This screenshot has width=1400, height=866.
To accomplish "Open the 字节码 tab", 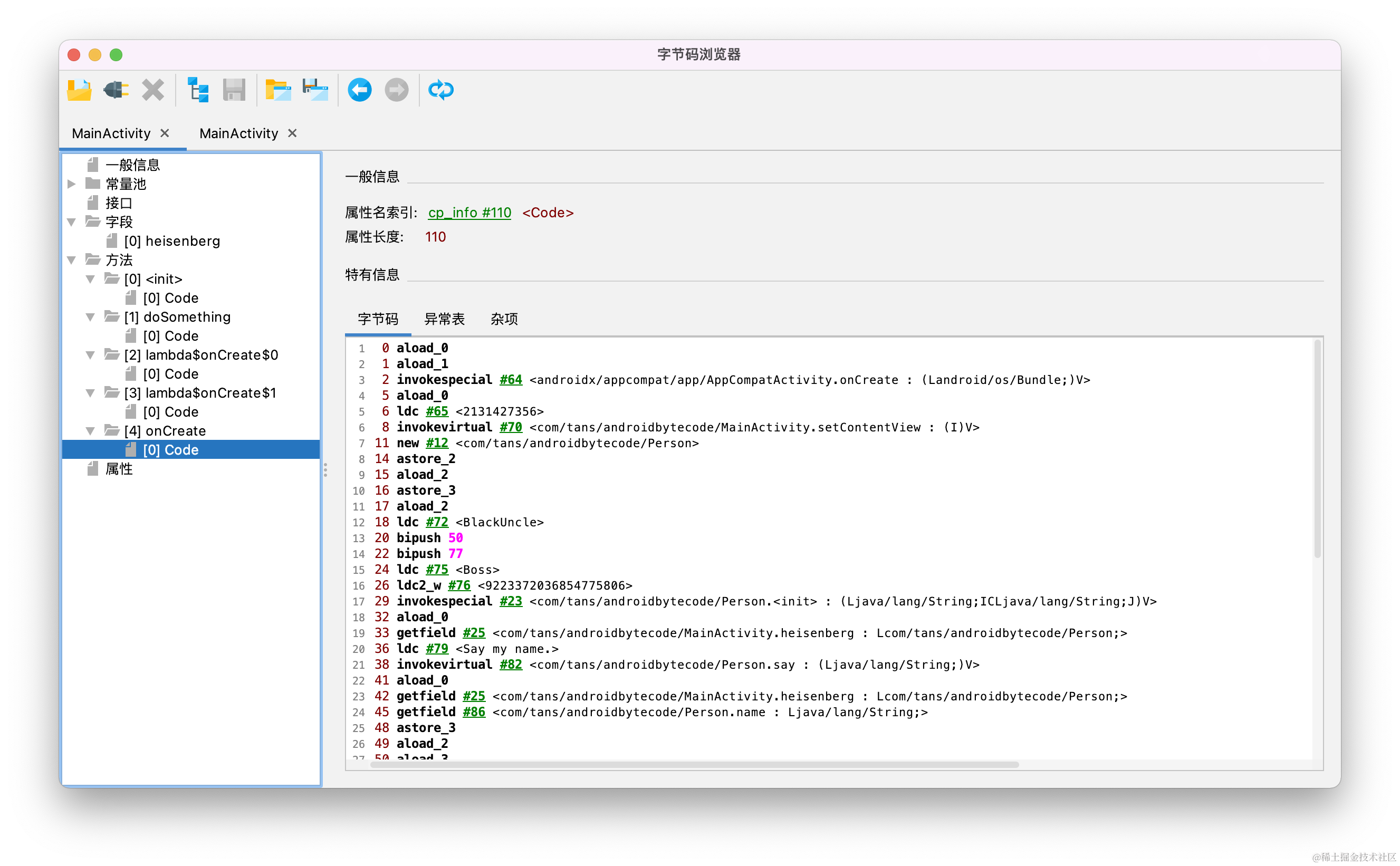I will (x=378, y=319).
